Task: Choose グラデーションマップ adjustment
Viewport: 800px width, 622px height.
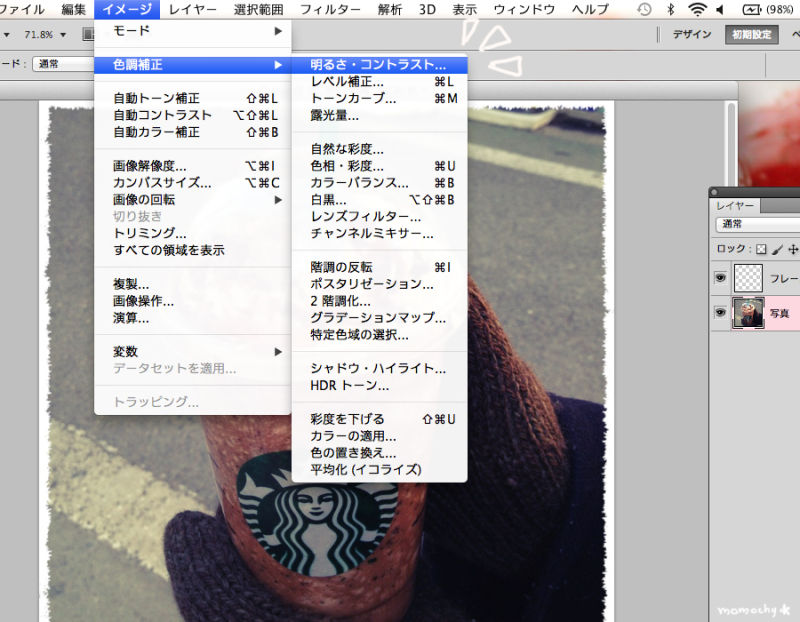Action: [379, 318]
